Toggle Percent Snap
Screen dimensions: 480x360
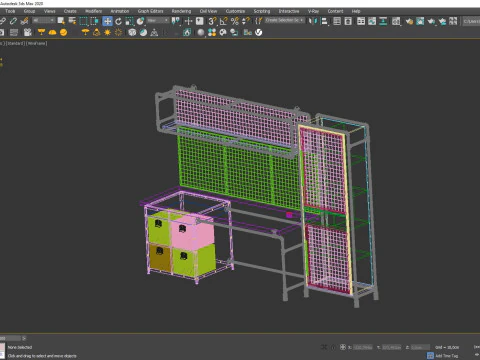(235, 21)
